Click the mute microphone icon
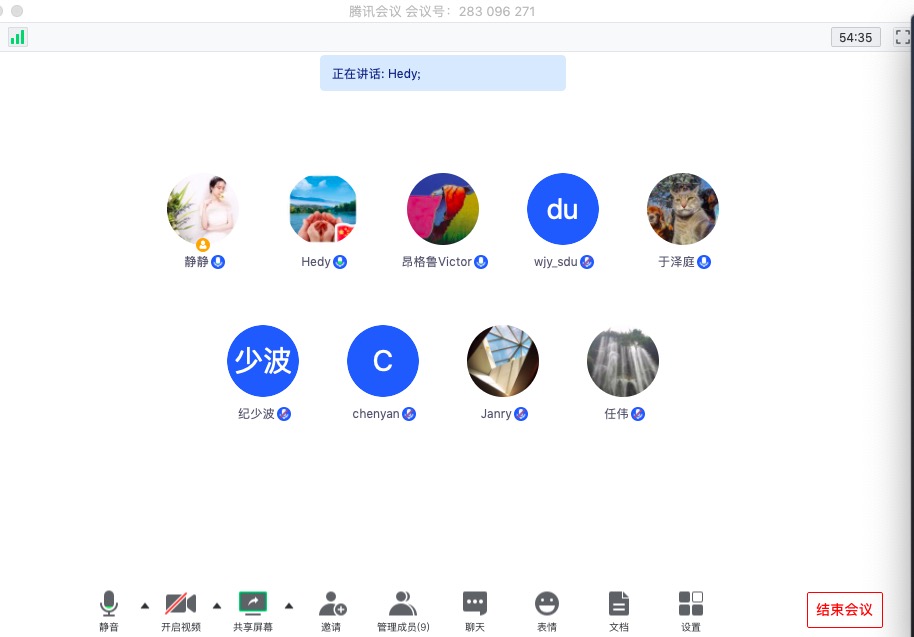914x637 pixels. coord(109,603)
